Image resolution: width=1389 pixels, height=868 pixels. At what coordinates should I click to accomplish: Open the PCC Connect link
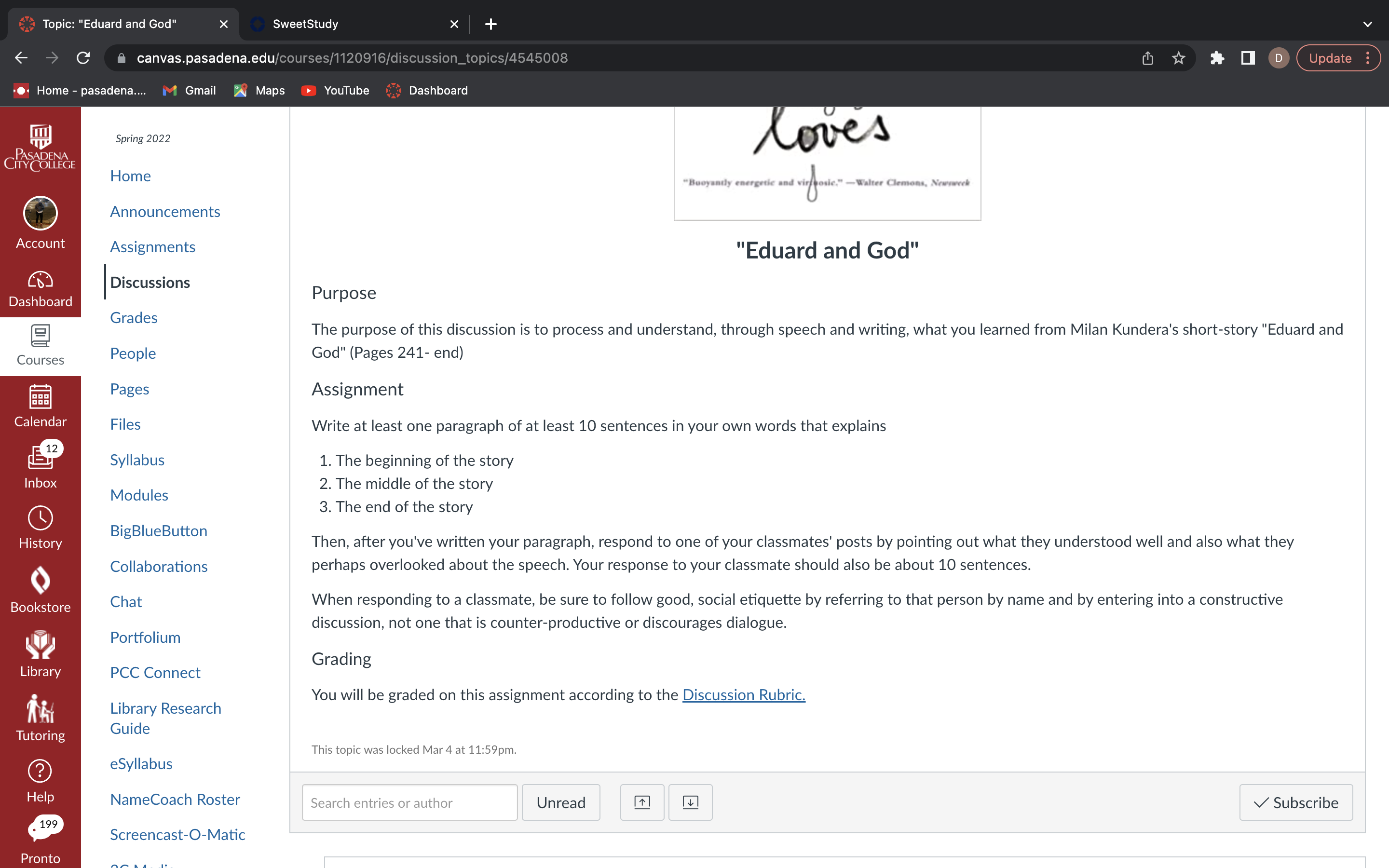155,672
